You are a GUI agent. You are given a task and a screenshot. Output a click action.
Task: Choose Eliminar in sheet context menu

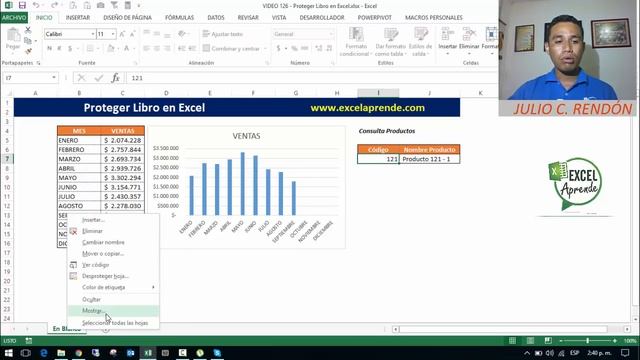113,231
